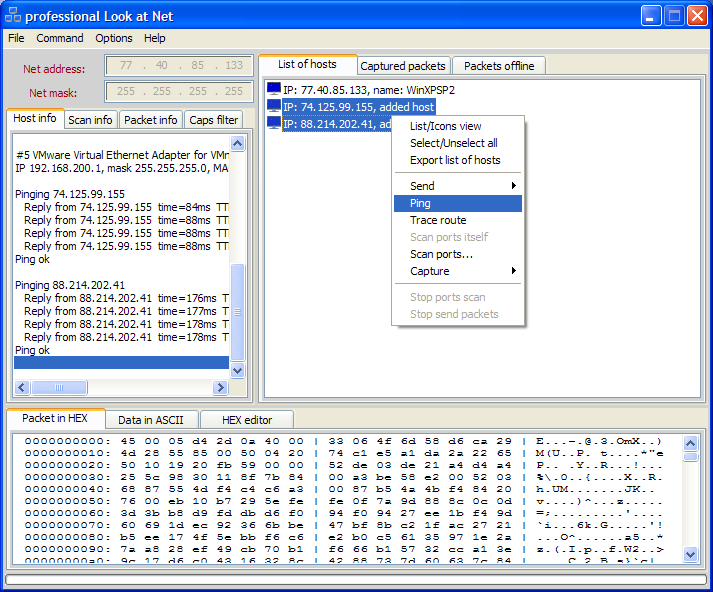Click the 'Pinging 88.214.202.41' line
The height and width of the screenshot is (592, 713).
tap(70, 285)
